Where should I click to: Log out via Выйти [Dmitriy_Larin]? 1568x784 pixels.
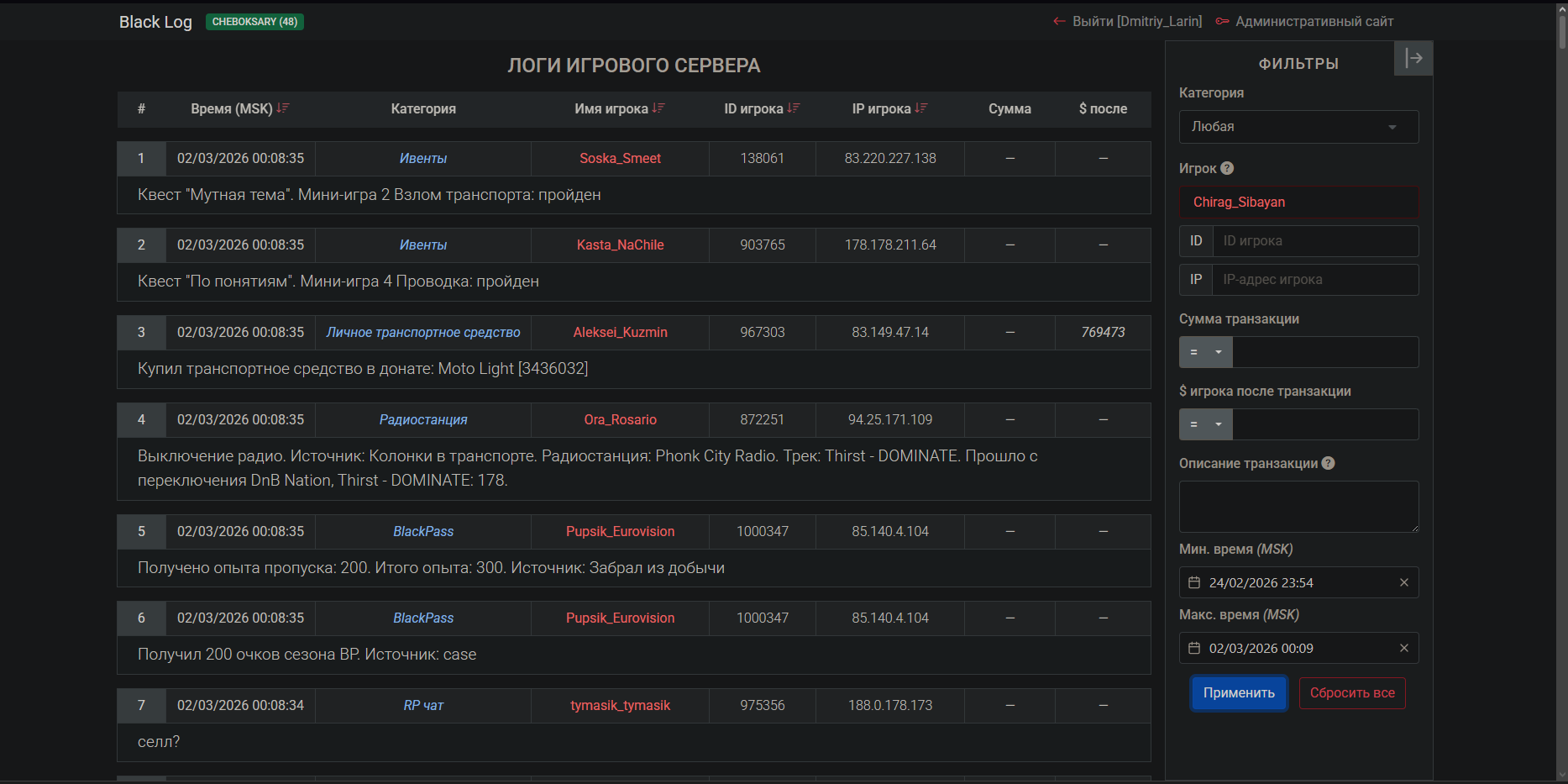(x=1128, y=21)
